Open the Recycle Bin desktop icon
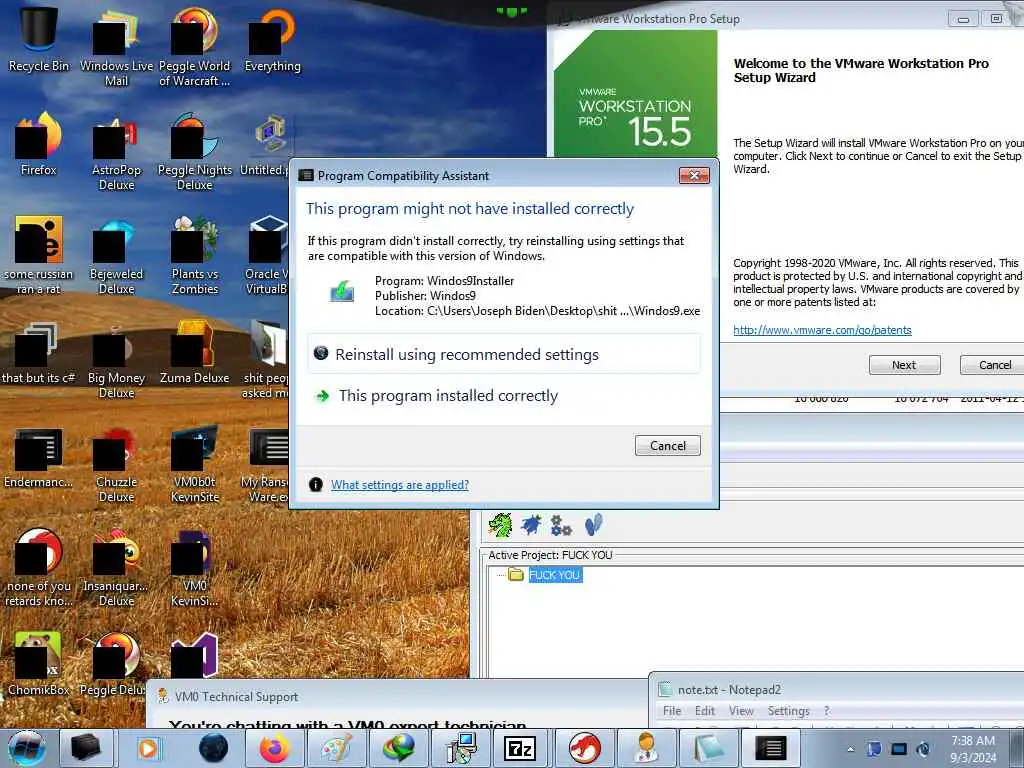The width and height of the screenshot is (1024, 768). coord(38,39)
